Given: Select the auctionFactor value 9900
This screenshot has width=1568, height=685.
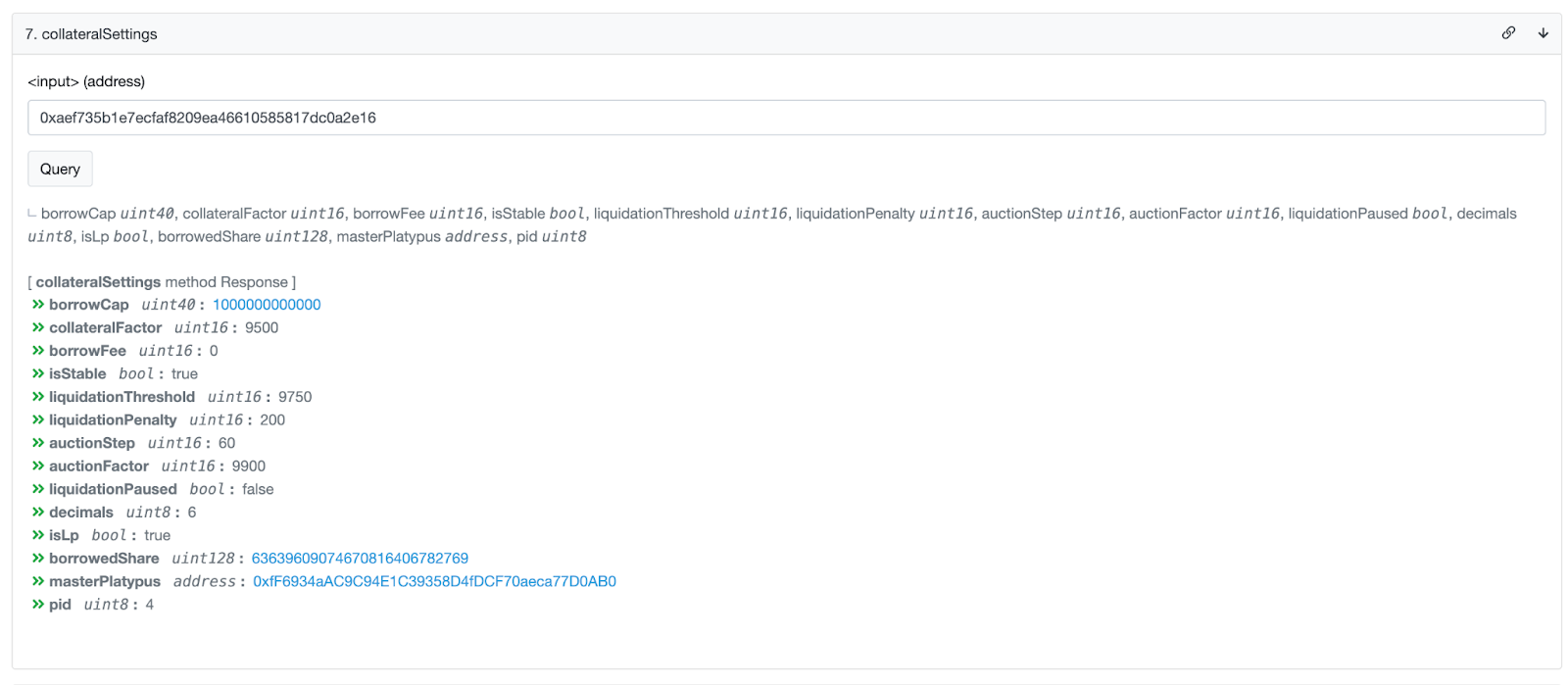Looking at the screenshot, I should coord(249,466).
